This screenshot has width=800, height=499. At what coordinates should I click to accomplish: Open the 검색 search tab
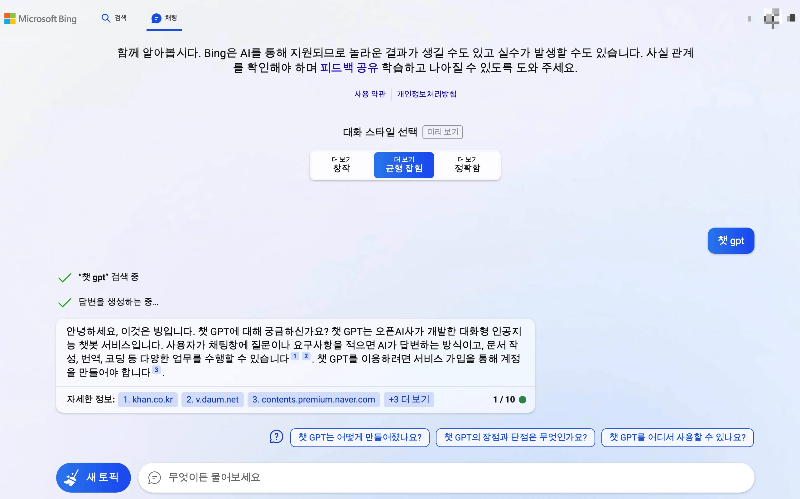(x=114, y=18)
